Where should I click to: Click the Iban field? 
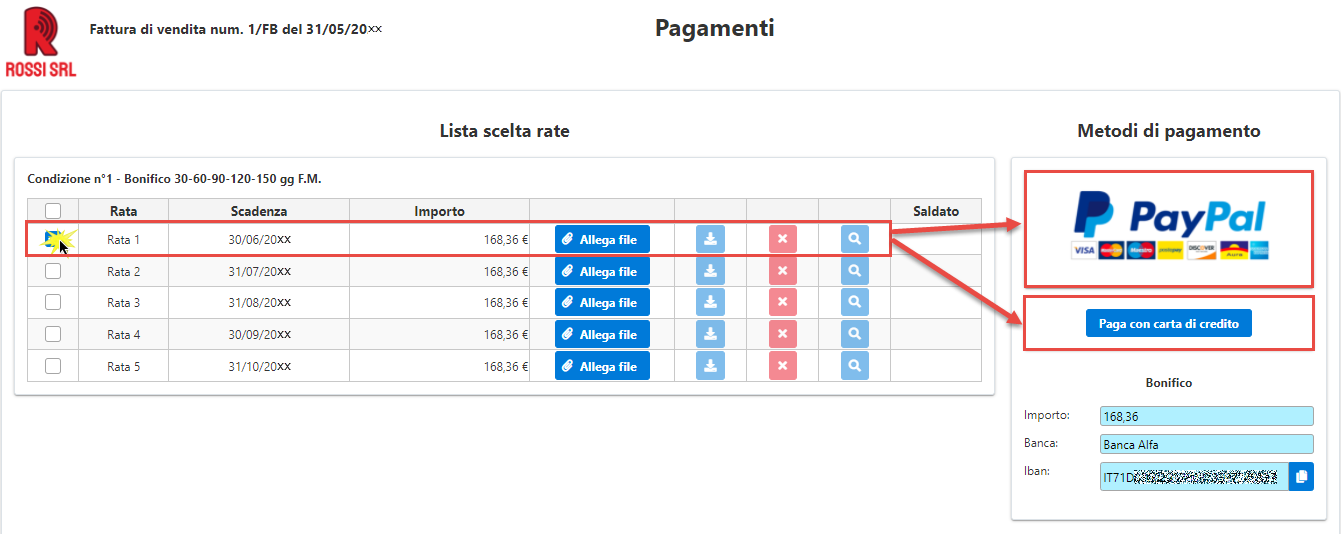pos(1194,477)
